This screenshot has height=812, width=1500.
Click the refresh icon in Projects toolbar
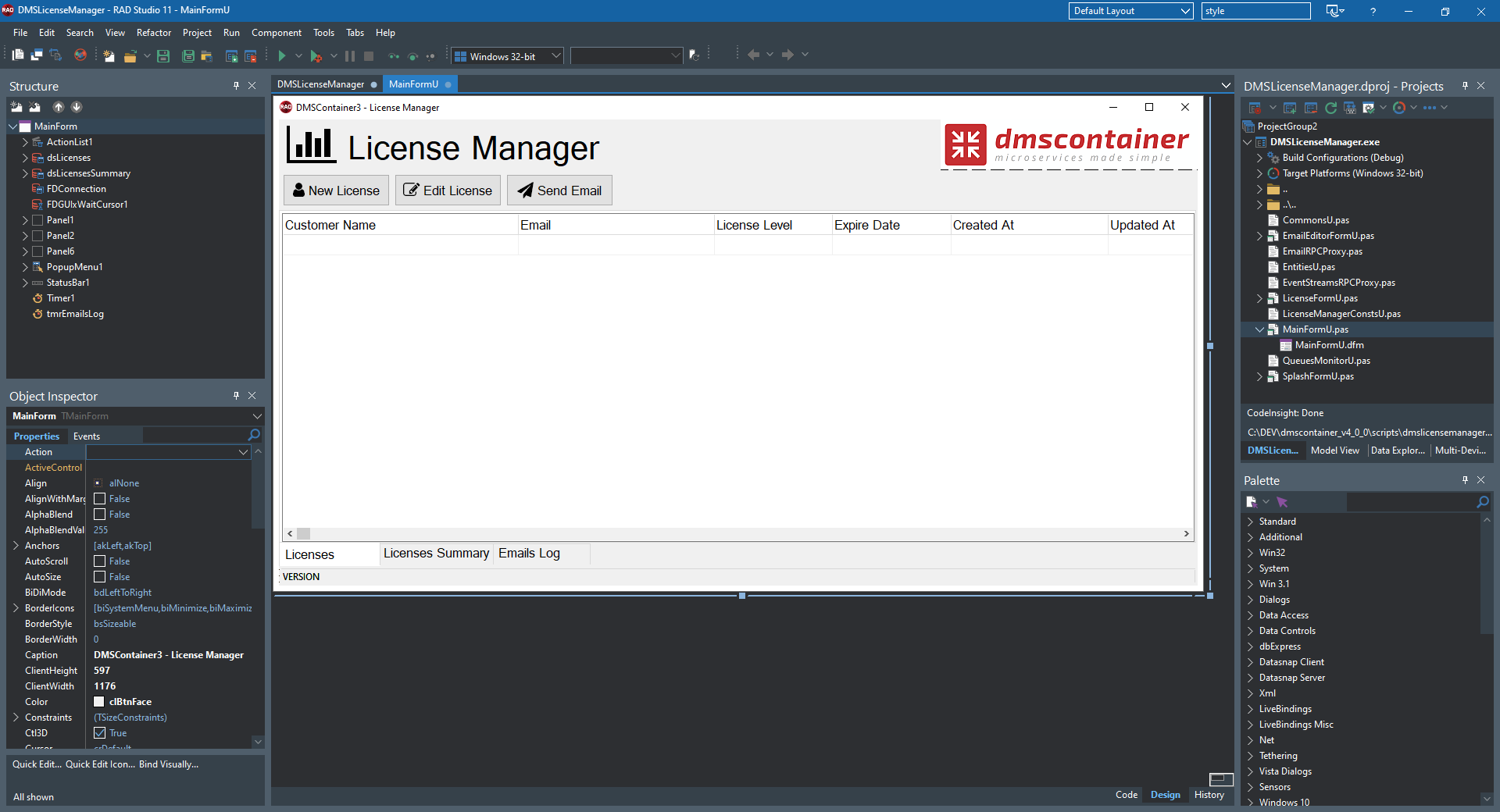pyautogui.click(x=1330, y=108)
